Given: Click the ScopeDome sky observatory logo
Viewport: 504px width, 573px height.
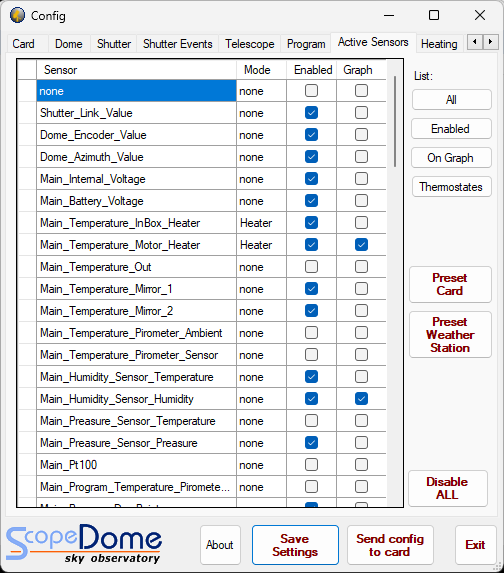Looking at the screenshot, I should click(x=84, y=544).
